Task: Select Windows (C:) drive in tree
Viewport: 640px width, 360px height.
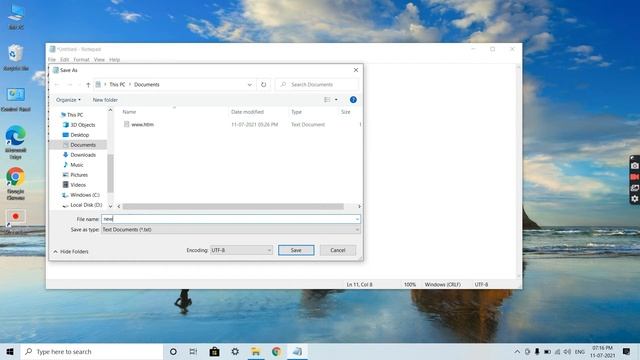Action: coord(84,195)
